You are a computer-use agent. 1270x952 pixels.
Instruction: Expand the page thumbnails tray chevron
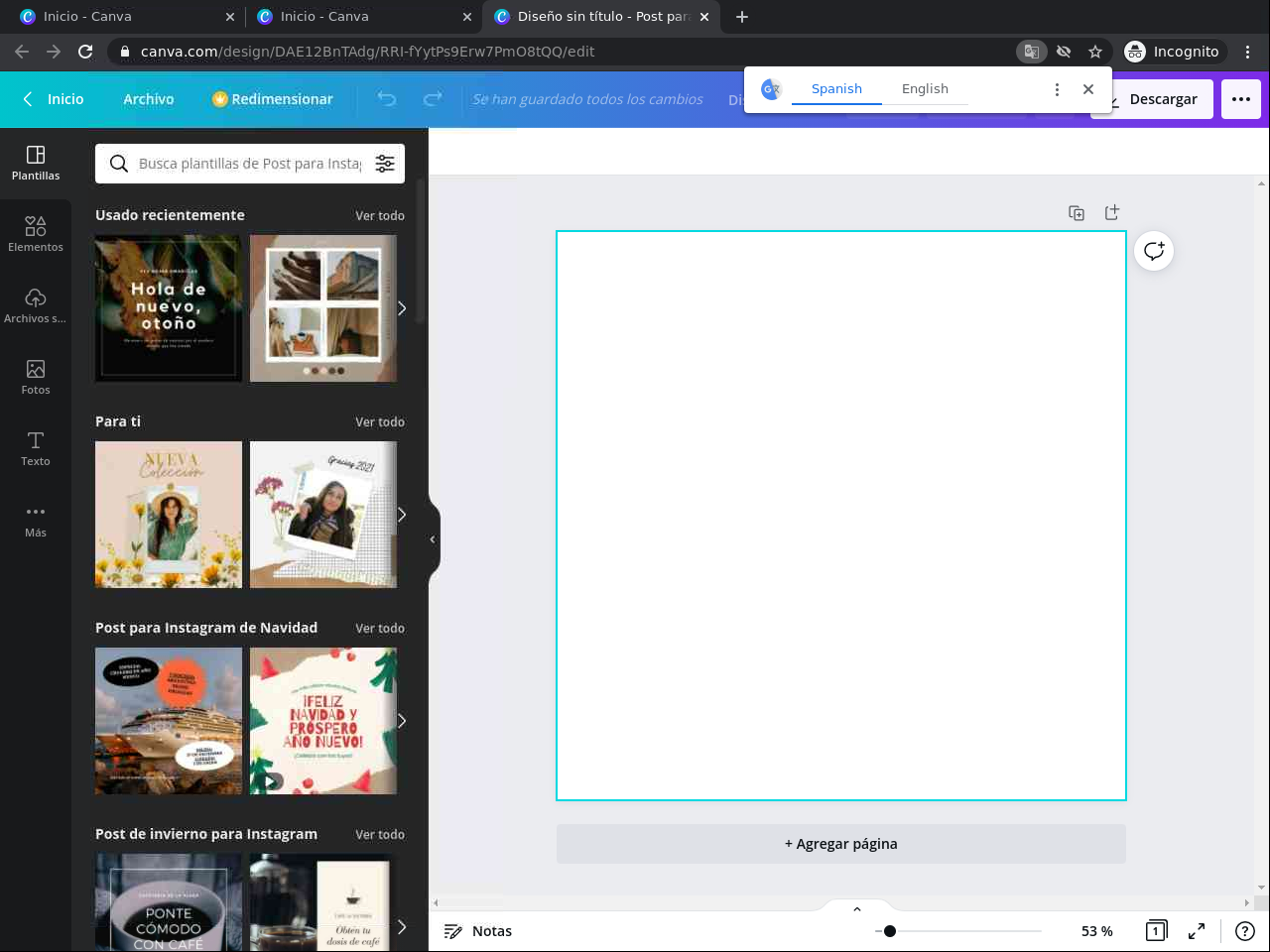point(857,908)
